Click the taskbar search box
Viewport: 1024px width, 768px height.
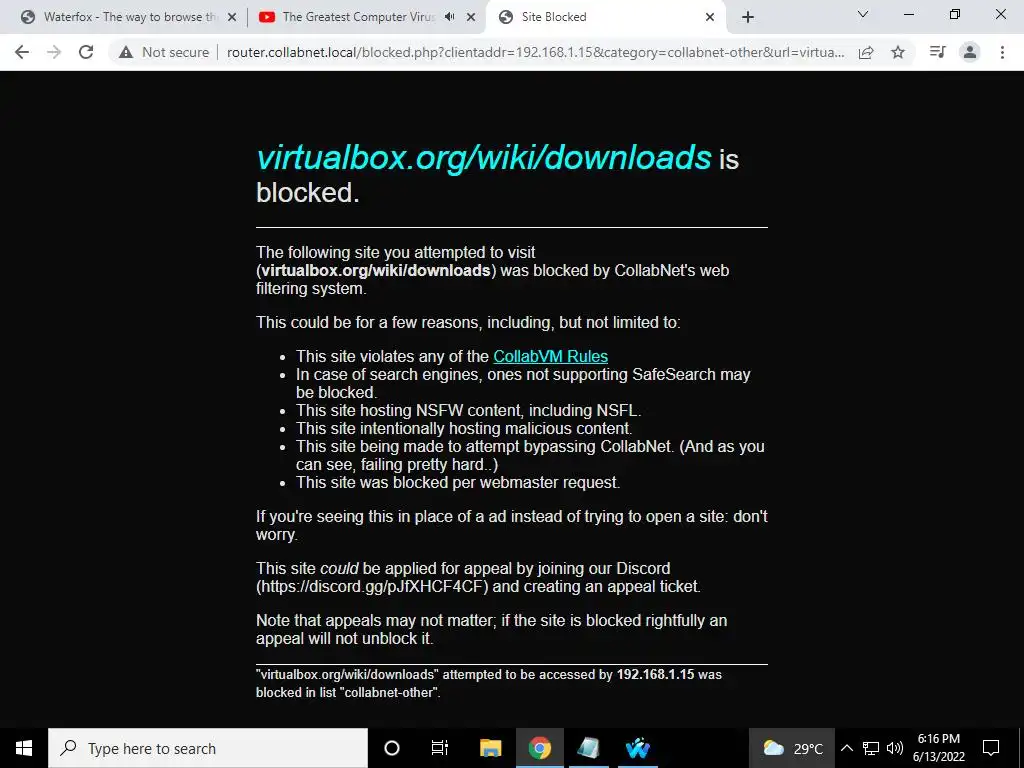[208, 748]
